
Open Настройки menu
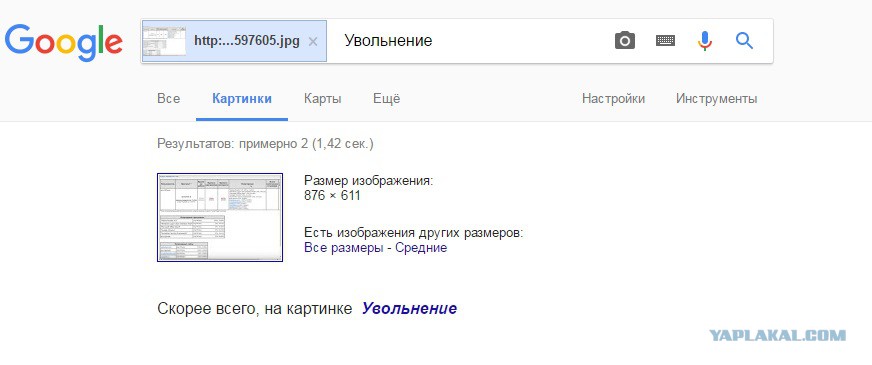point(613,99)
